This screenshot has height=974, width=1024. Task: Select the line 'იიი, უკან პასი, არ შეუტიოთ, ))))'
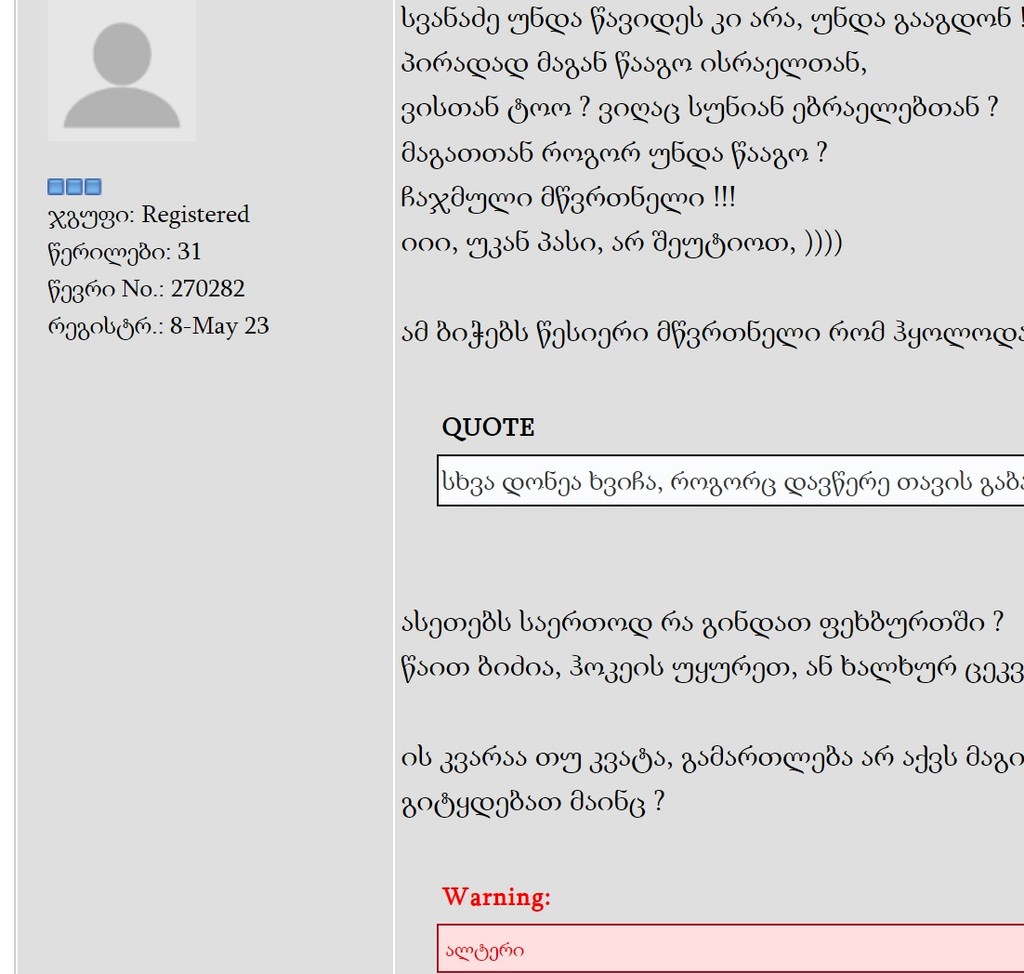622,243
